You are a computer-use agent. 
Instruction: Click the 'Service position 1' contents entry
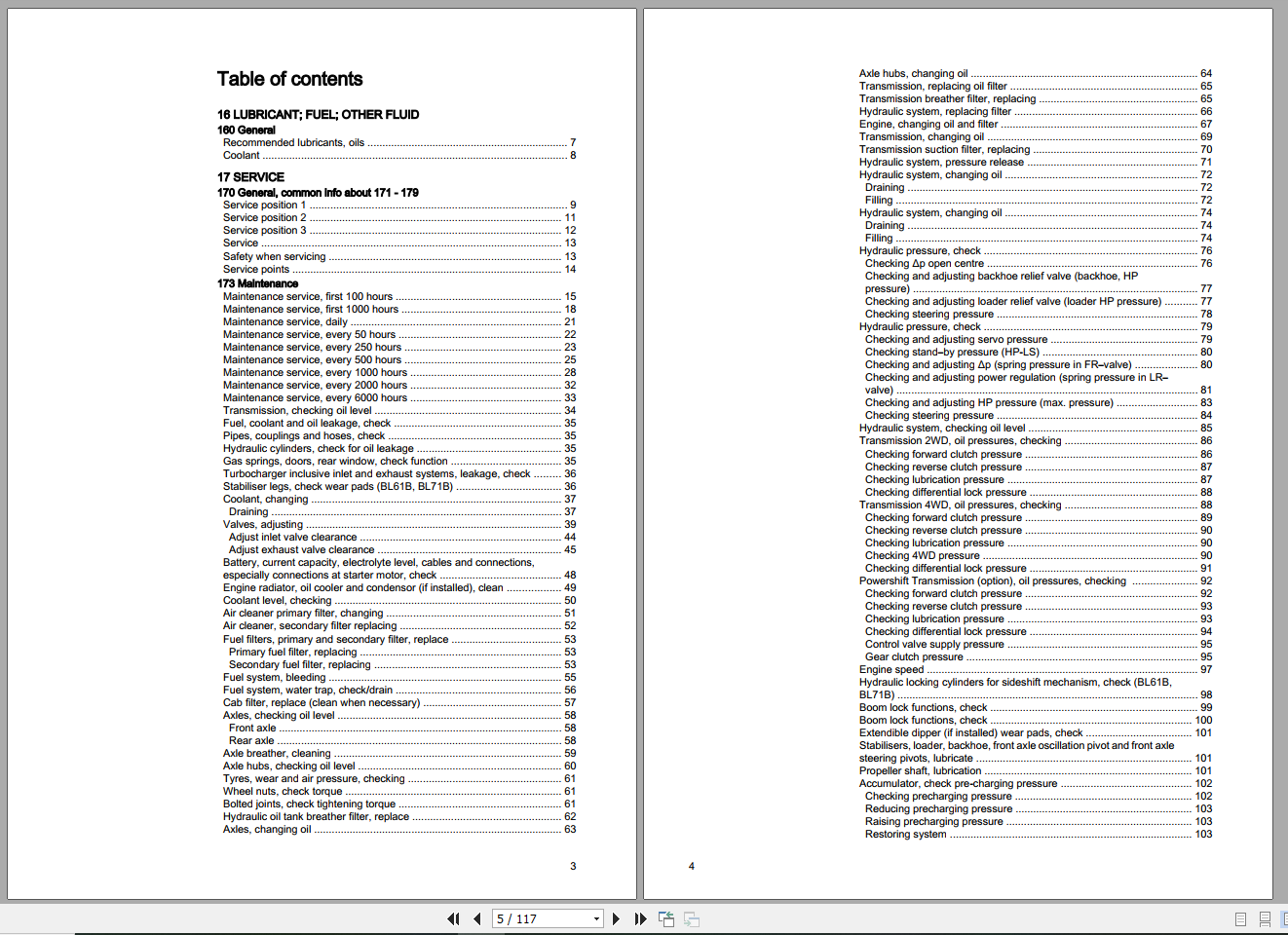point(399,205)
